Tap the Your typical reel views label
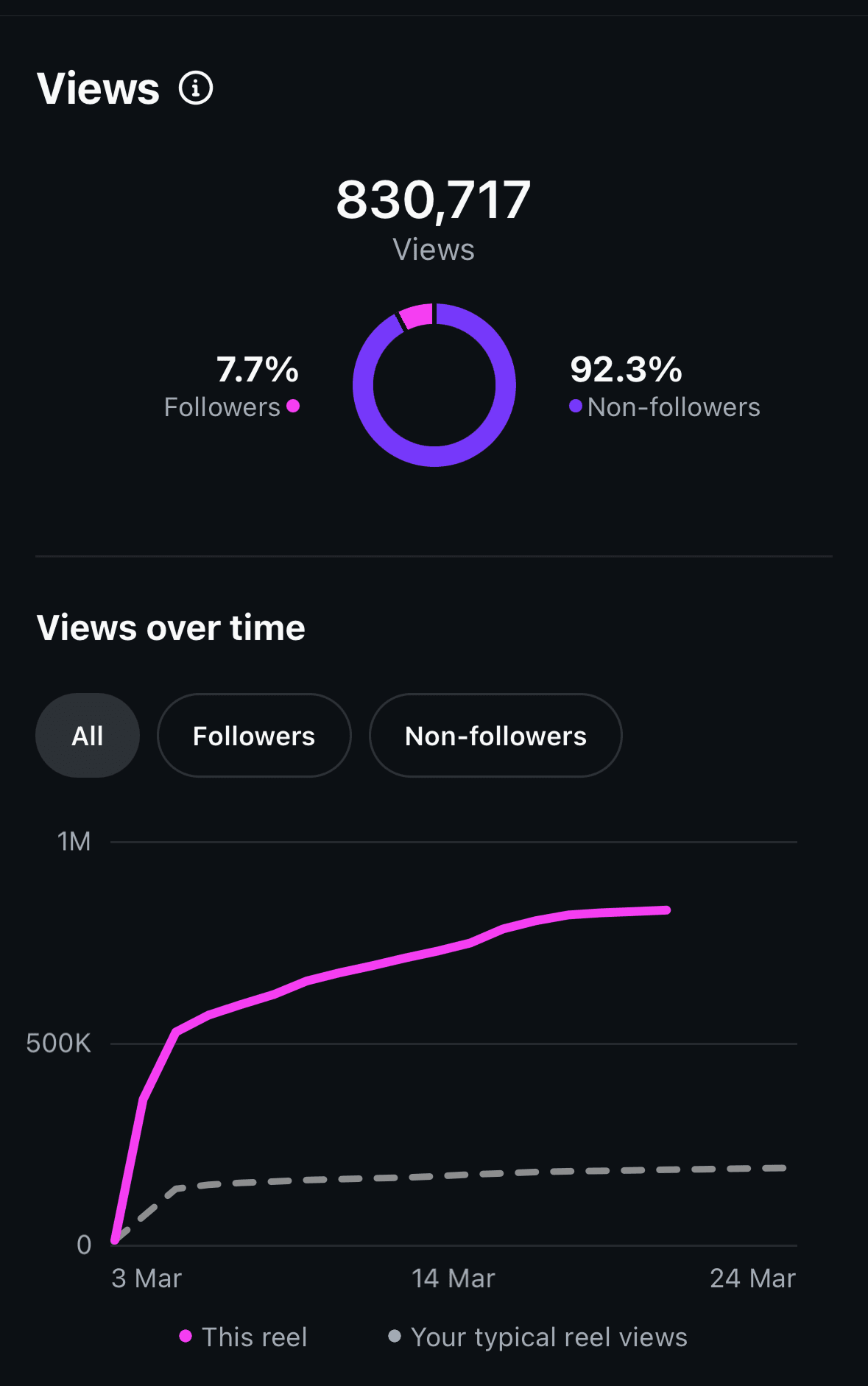The image size is (868, 1386). (x=549, y=1337)
